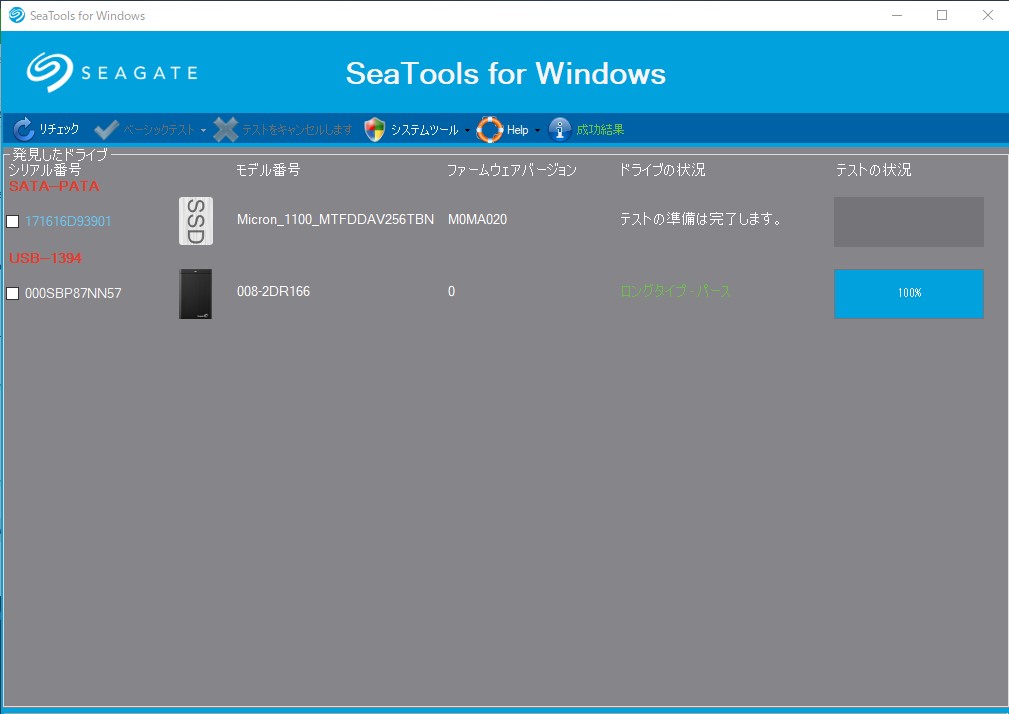
Task: Click the green 成功結果 link
Action: click(x=600, y=130)
